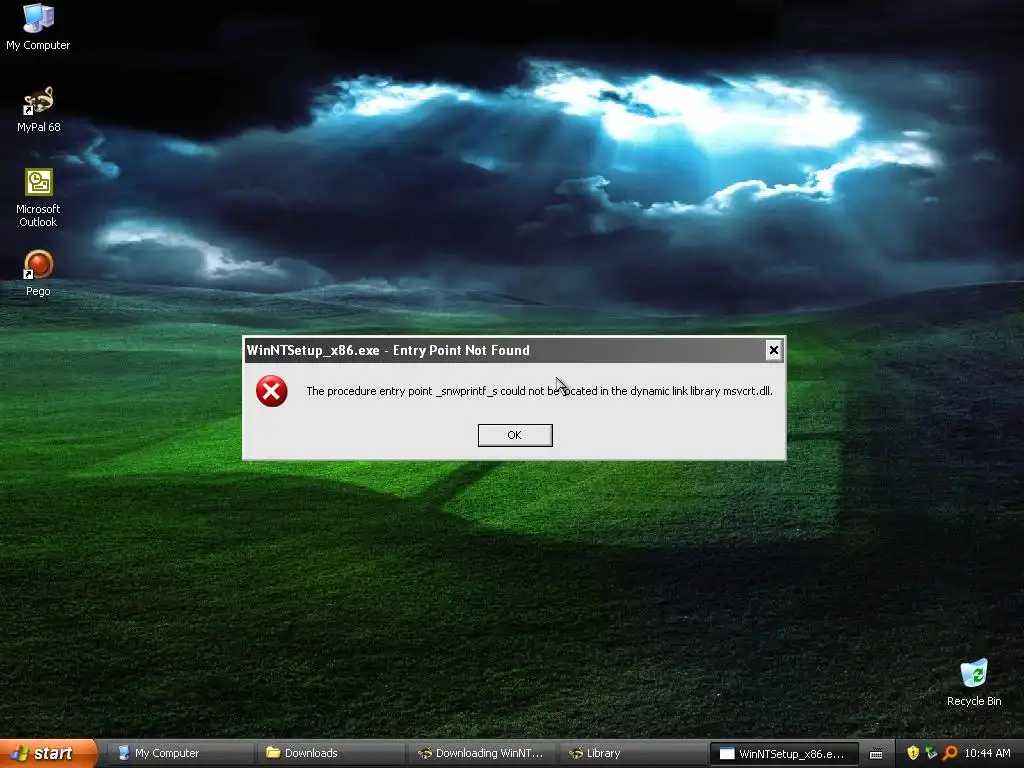Click the dialog title bar text

click(388, 350)
